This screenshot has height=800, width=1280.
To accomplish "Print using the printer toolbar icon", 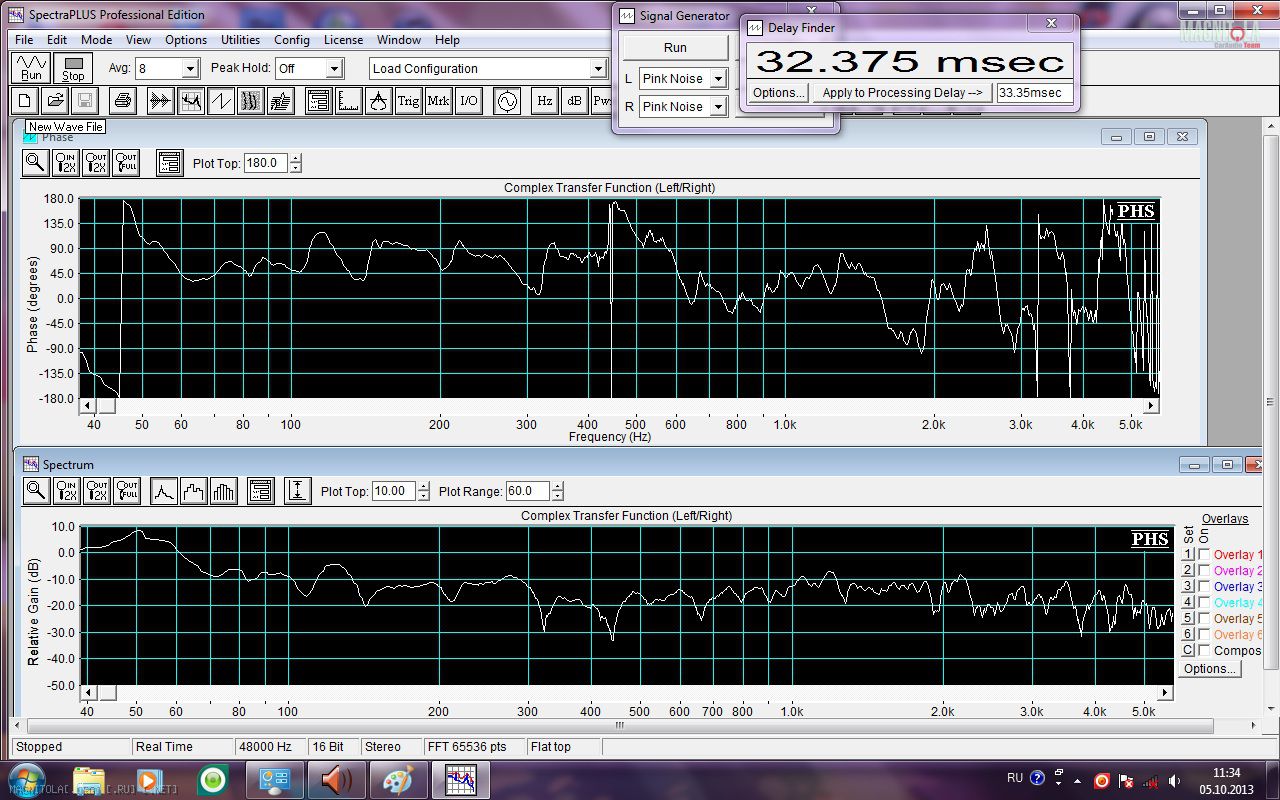I will [x=122, y=101].
